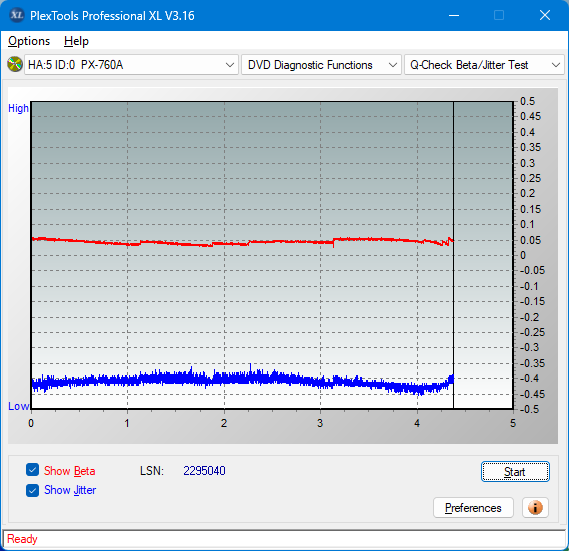Click the LSN value 2295040
This screenshot has width=569, height=551.
204,471
